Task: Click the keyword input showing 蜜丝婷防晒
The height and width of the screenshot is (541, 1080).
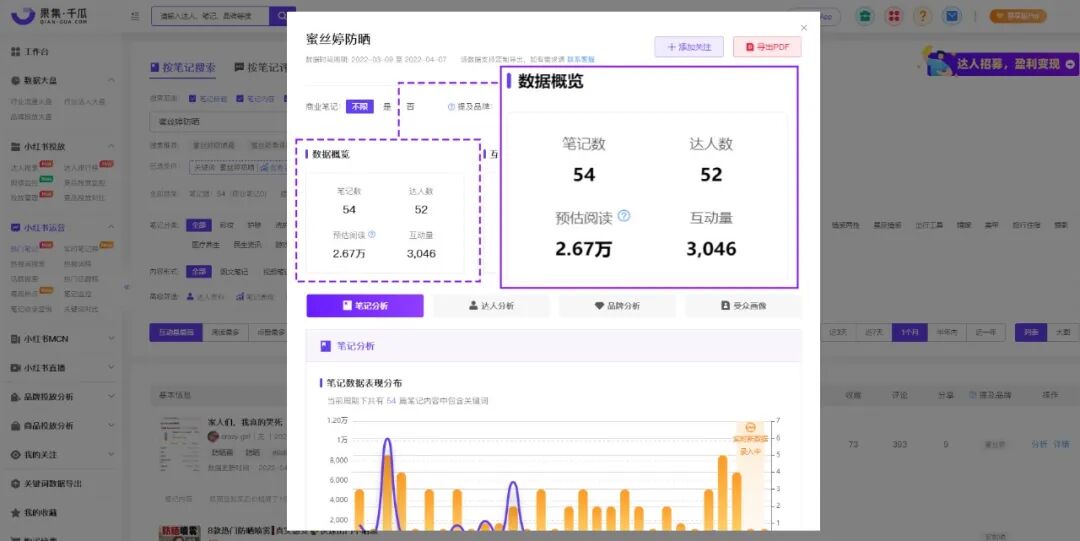Action: click(x=218, y=122)
